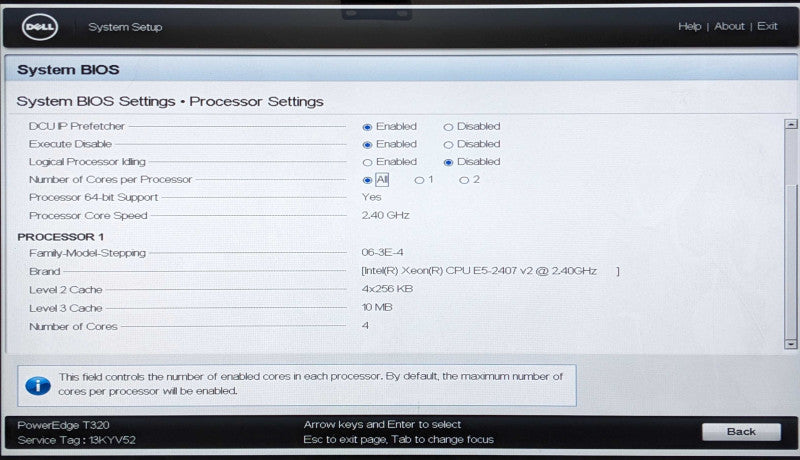Click the Number of Cores value 4
The image size is (800, 460).
365,325
